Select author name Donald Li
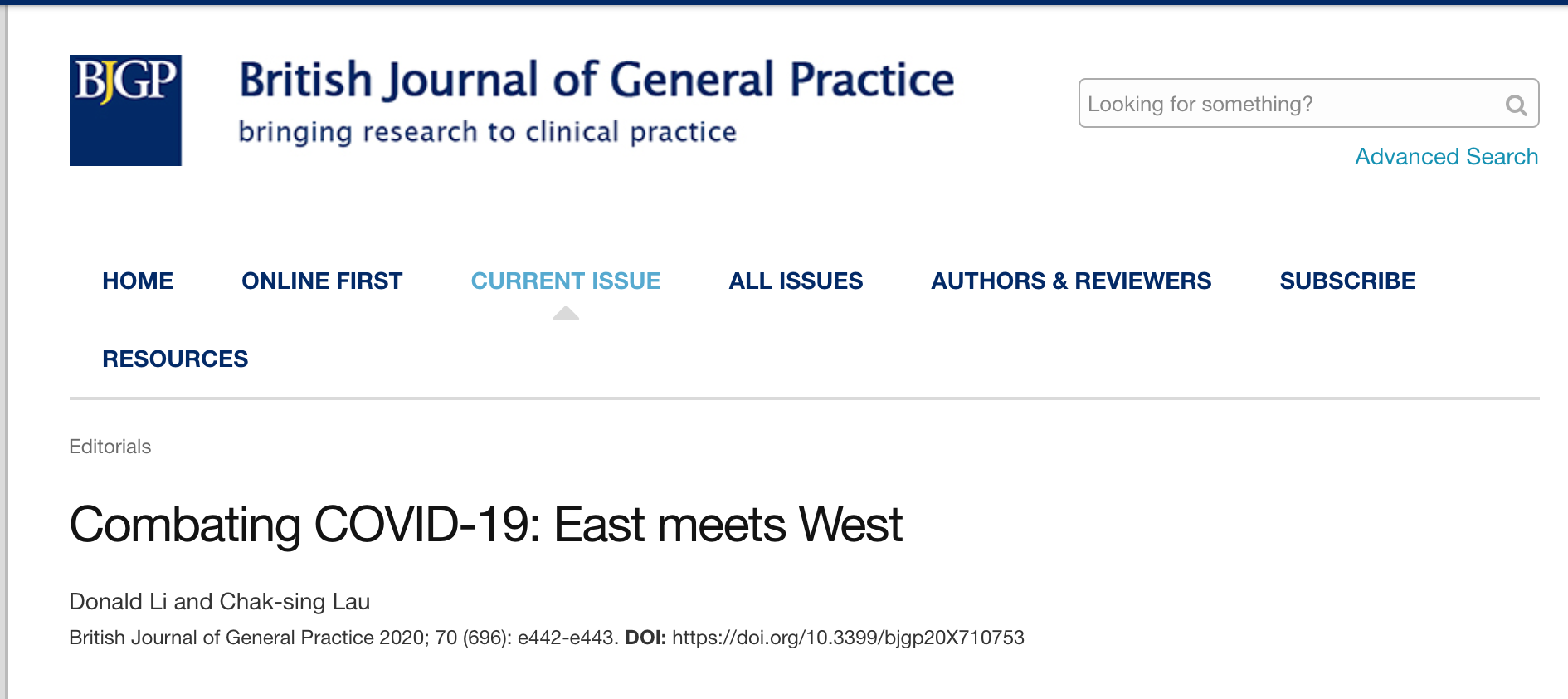The height and width of the screenshot is (699, 1568). (x=118, y=602)
